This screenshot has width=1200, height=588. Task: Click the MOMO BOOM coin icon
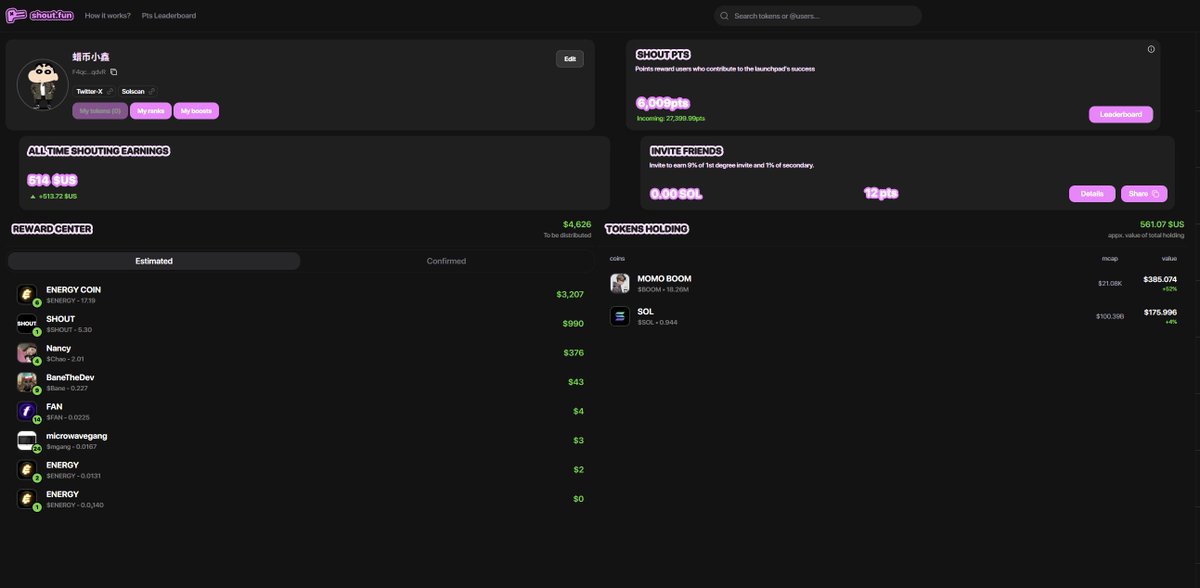620,283
